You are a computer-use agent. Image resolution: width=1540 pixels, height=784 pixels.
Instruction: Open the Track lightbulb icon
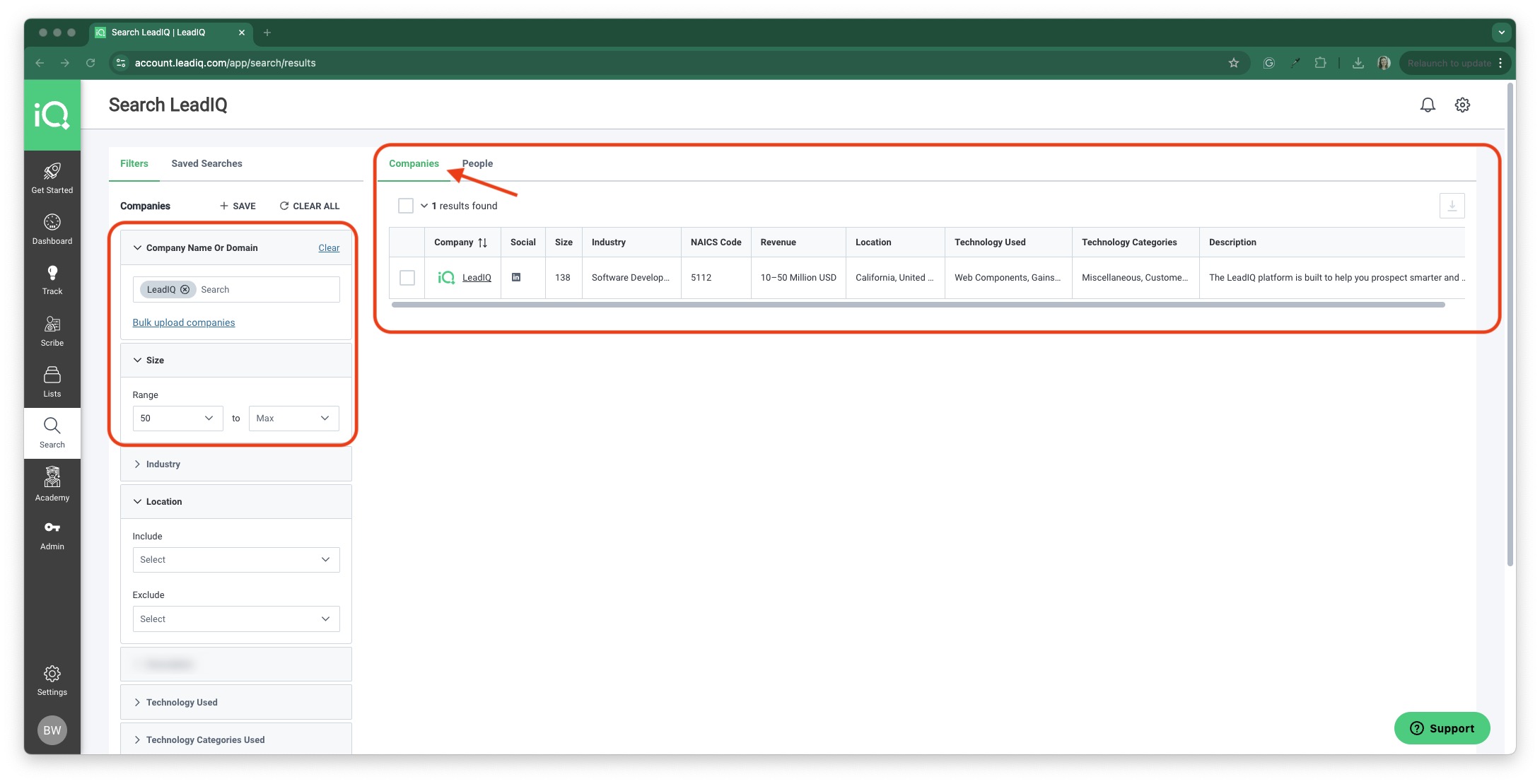coord(52,273)
